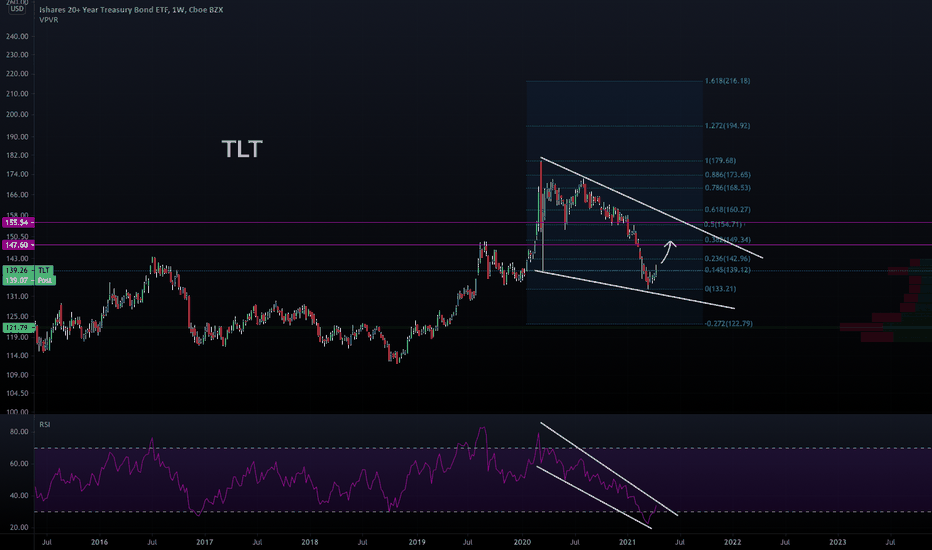Click 2019 on the time axis
The height and width of the screenshot is (550, 932).
417,542
